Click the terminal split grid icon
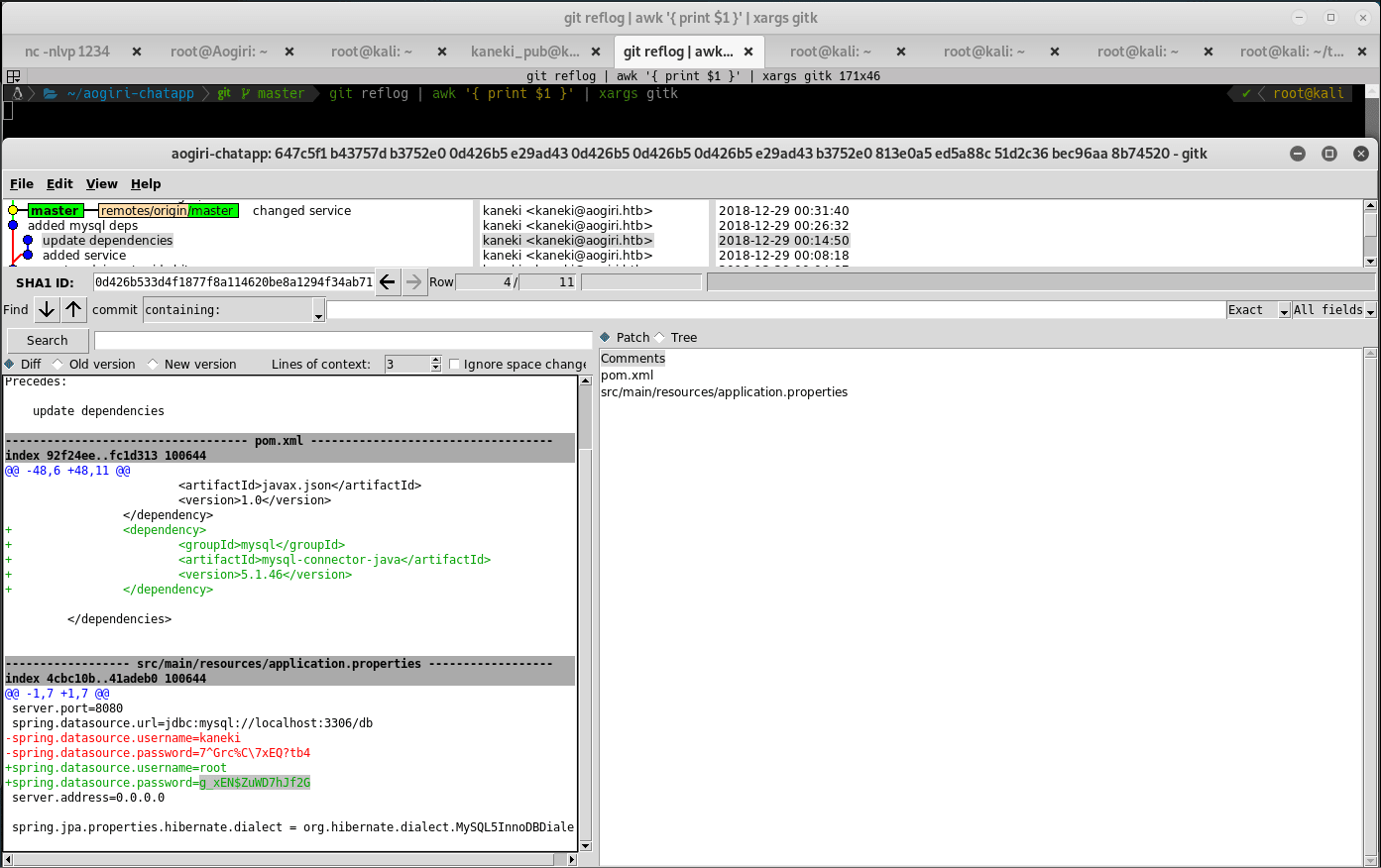 (x=13, y=75)
